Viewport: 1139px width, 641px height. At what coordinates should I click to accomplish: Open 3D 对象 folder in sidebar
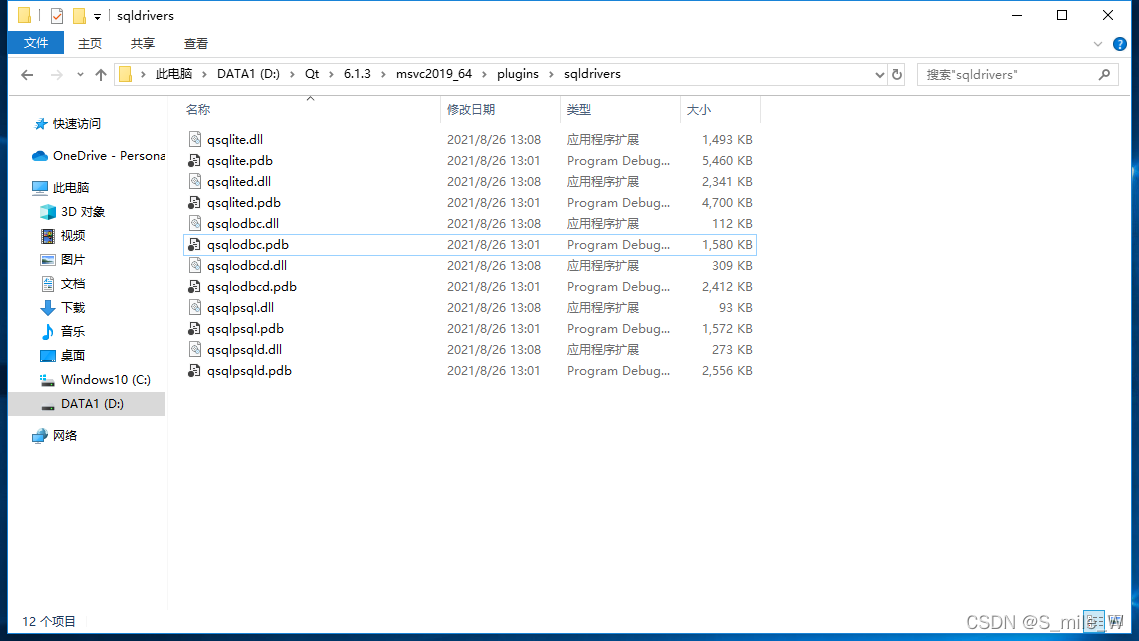[x=83, y=211]
